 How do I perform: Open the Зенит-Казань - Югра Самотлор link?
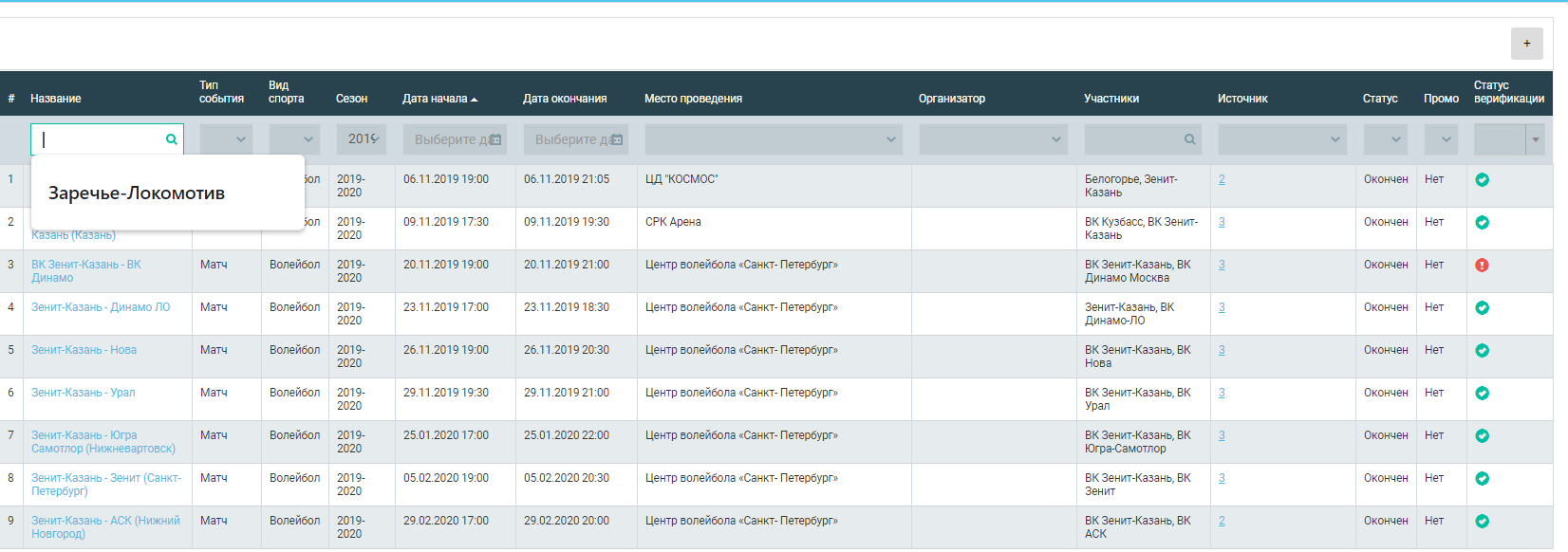click(x=103, y=442)
